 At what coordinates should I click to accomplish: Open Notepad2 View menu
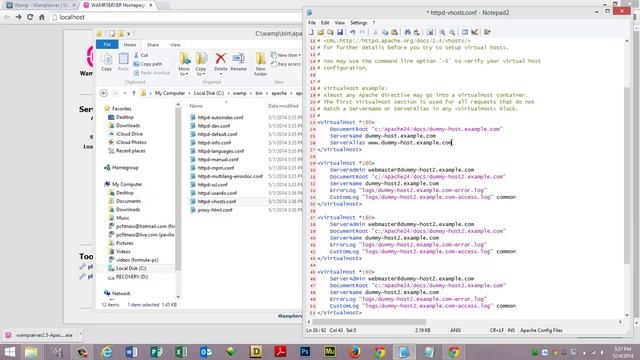tap(340, 23)
